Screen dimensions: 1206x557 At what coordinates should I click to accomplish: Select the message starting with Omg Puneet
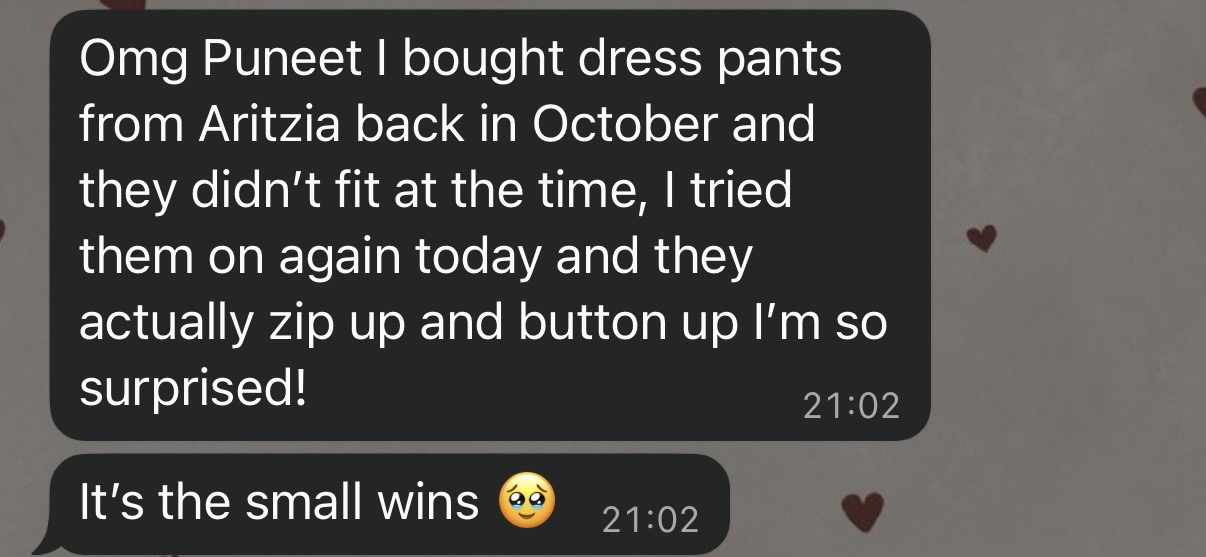coord(490,226)
